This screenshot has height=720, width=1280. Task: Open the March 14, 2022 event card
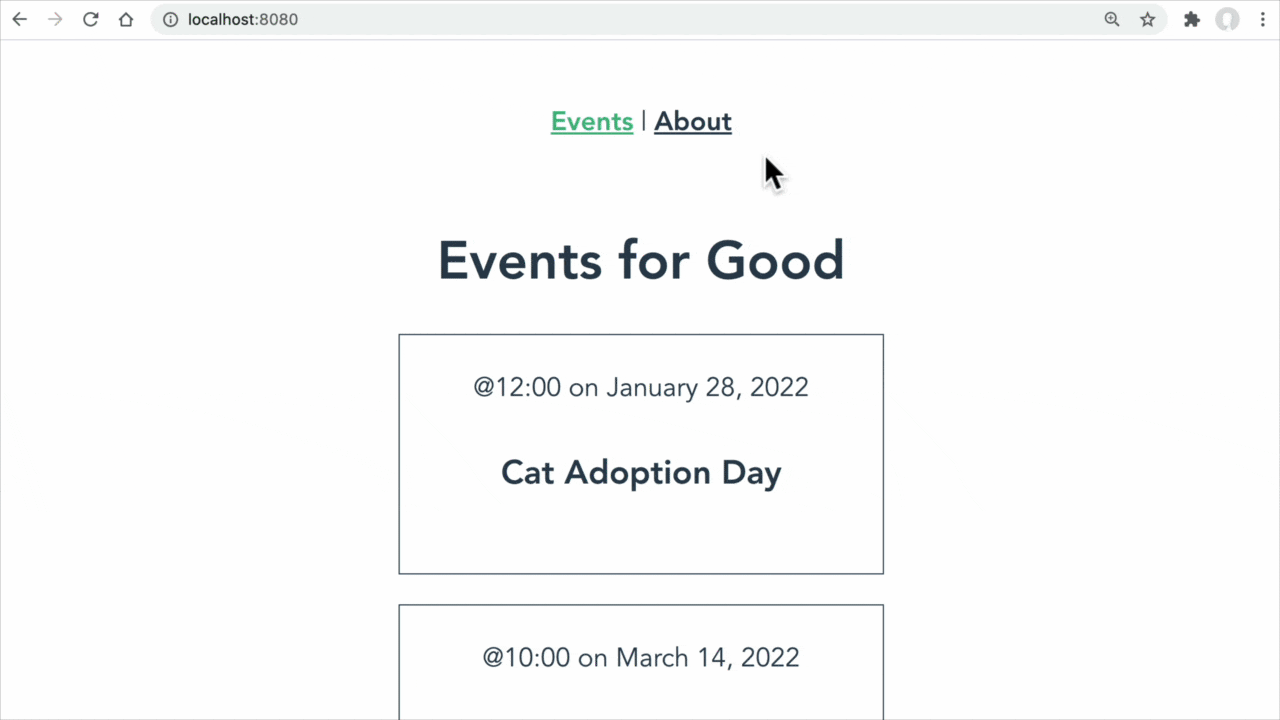click(641, 662)
